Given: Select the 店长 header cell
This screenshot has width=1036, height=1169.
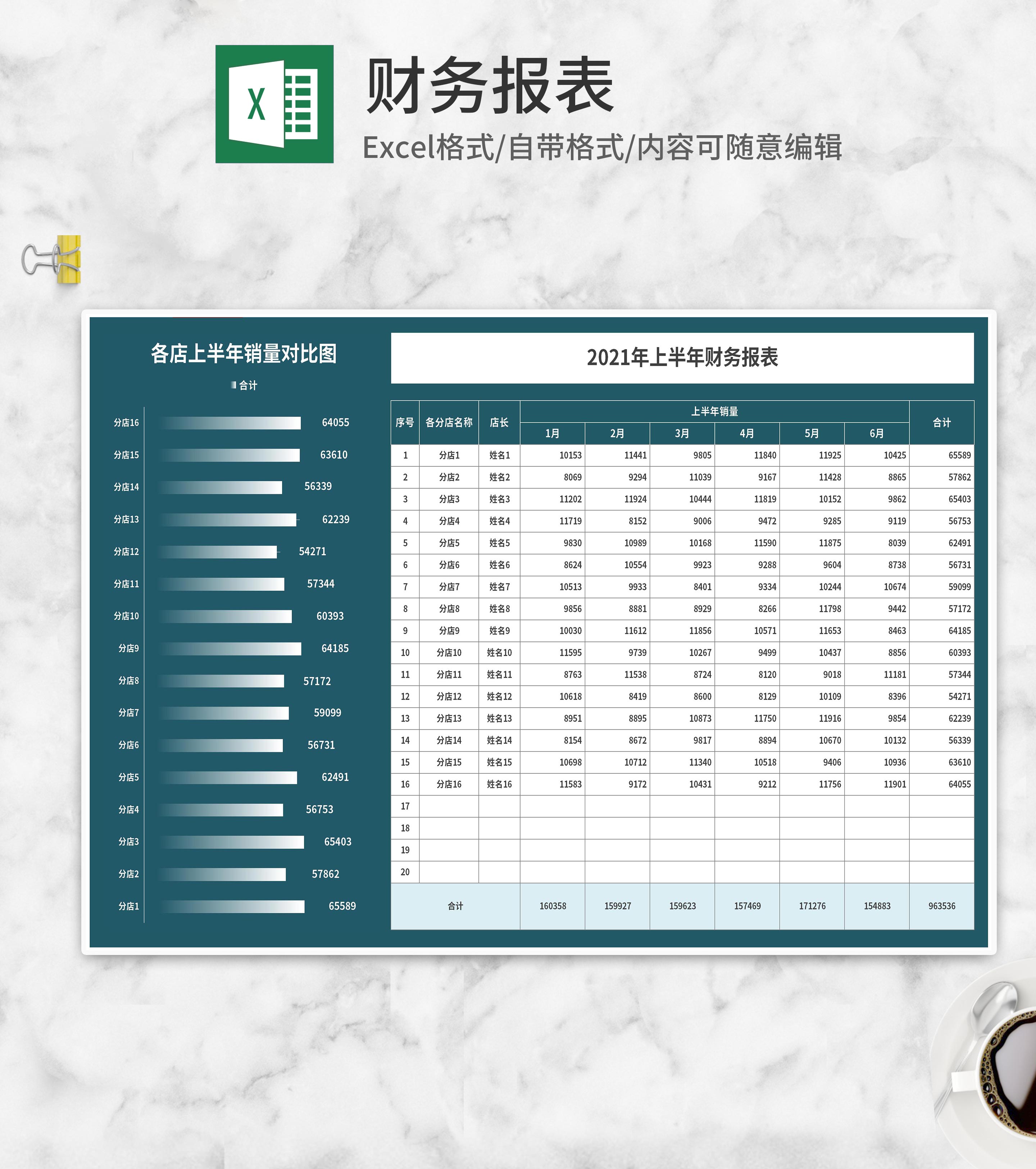Looking at the screenshot, I should [x=499, y=422].
